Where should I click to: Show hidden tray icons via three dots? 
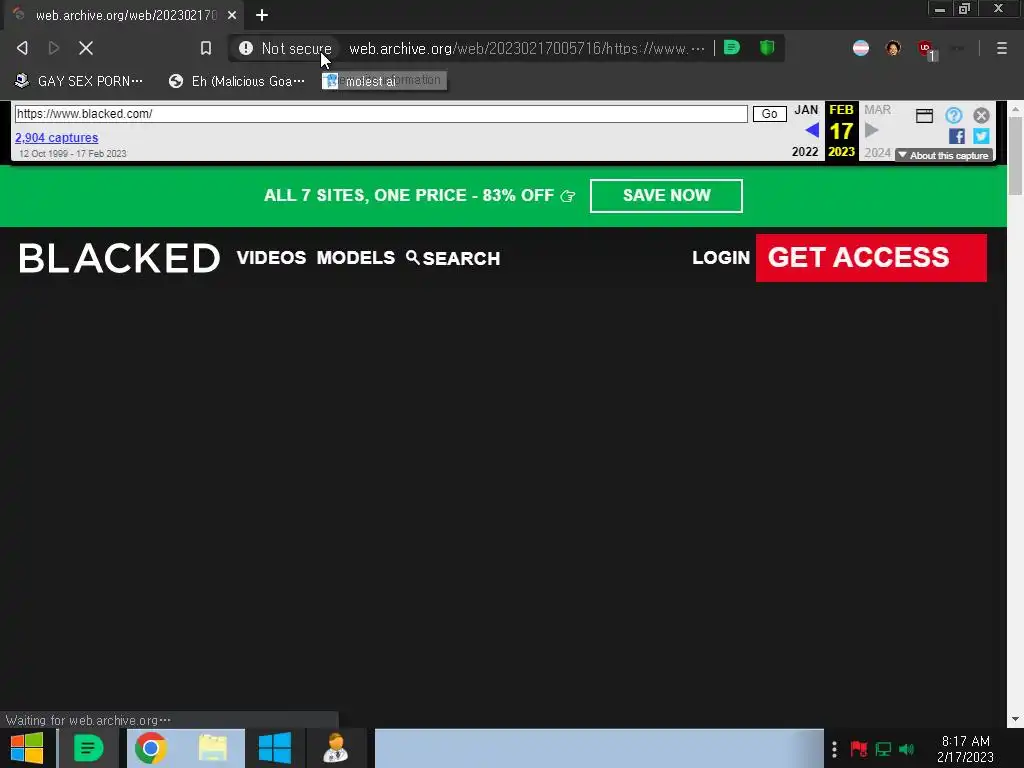[834, 749]
